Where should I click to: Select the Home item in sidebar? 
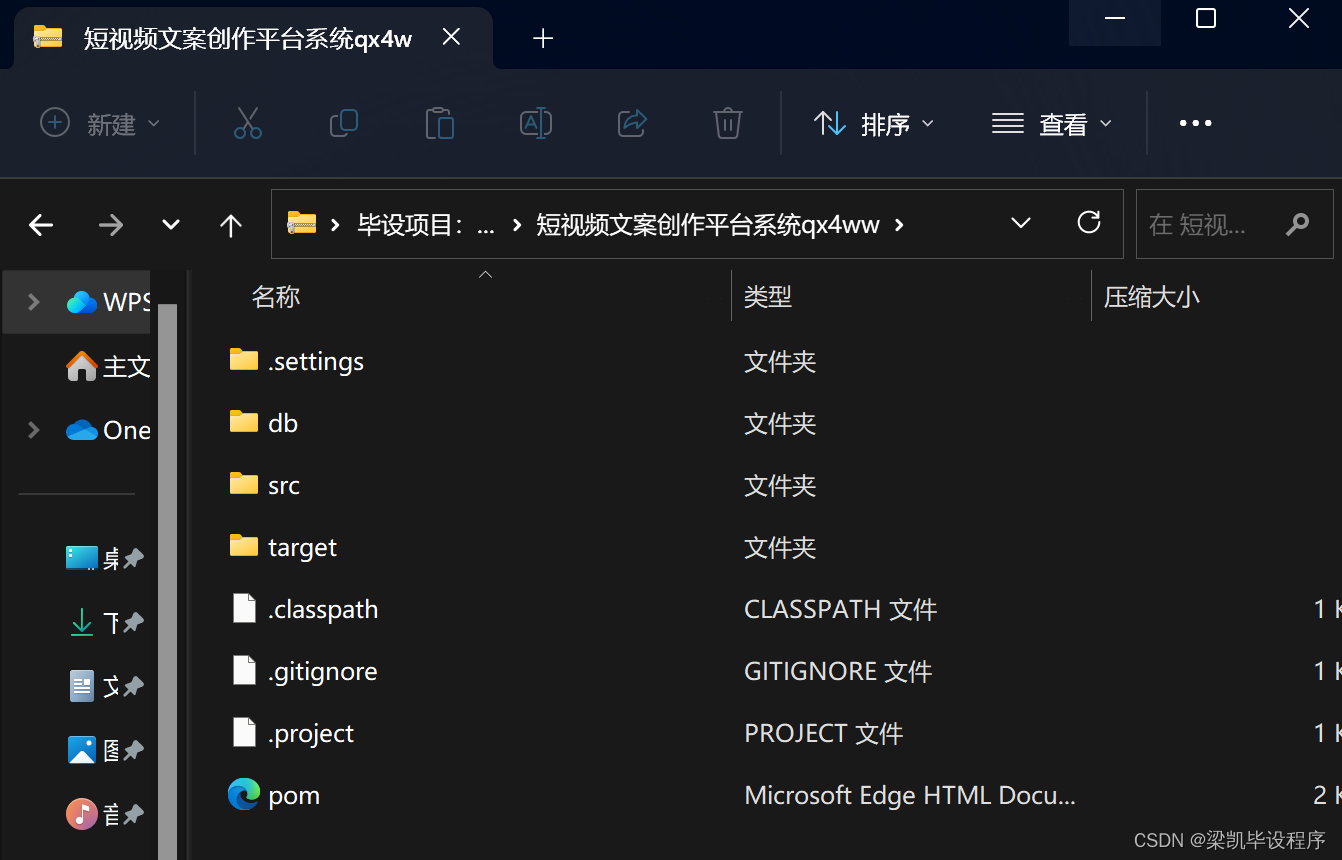coord(108,366)
